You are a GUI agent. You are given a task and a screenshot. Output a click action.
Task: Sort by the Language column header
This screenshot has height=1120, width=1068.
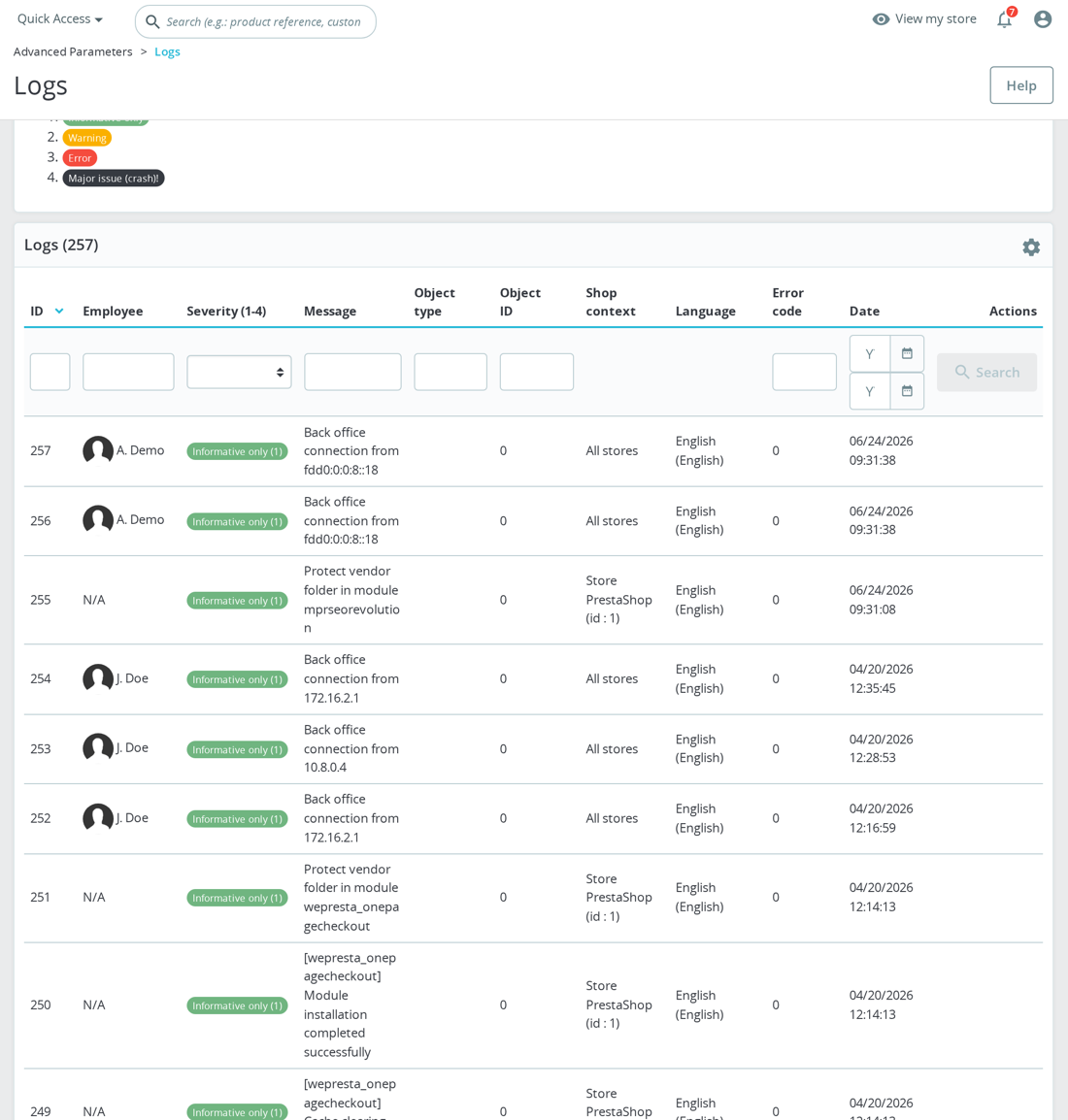(x=706, y=312)
